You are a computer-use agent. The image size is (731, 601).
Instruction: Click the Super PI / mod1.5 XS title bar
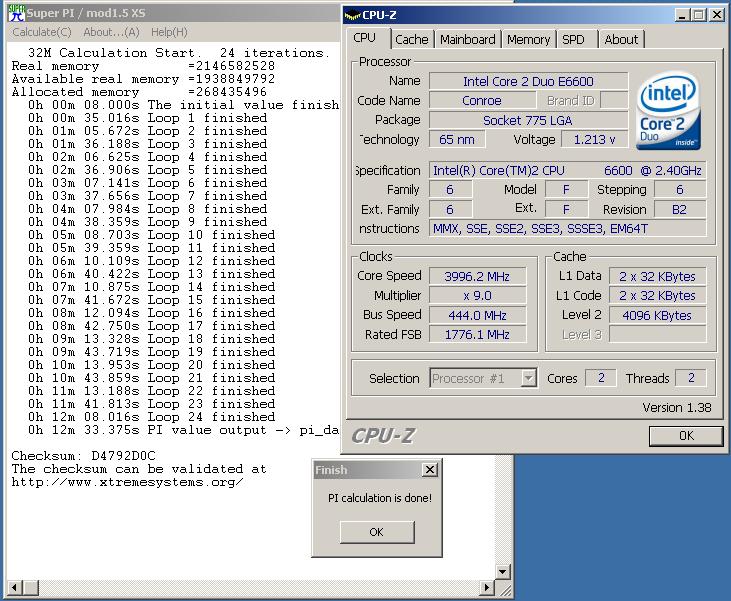tap(174, 13)
